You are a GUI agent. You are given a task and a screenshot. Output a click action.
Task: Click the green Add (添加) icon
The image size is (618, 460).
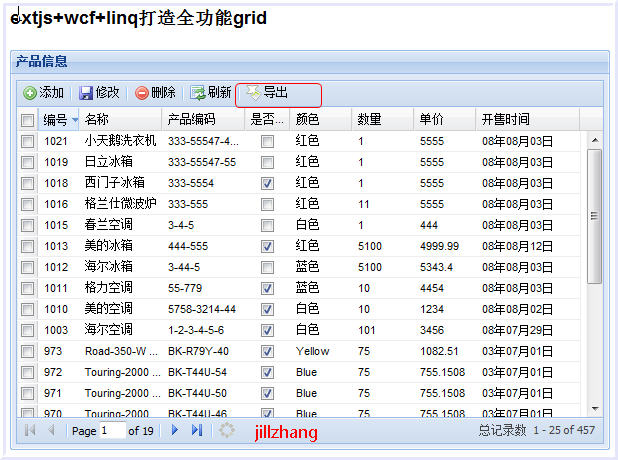pos(29,93)
